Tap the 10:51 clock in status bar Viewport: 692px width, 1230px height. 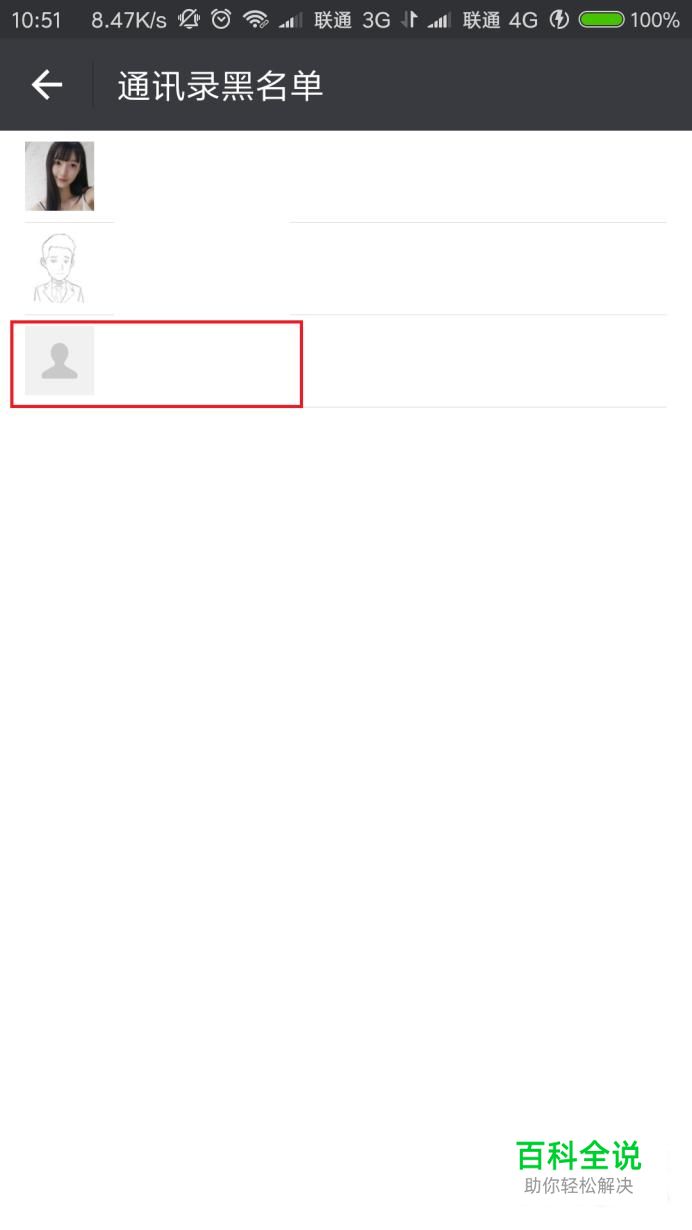(37, 20)
